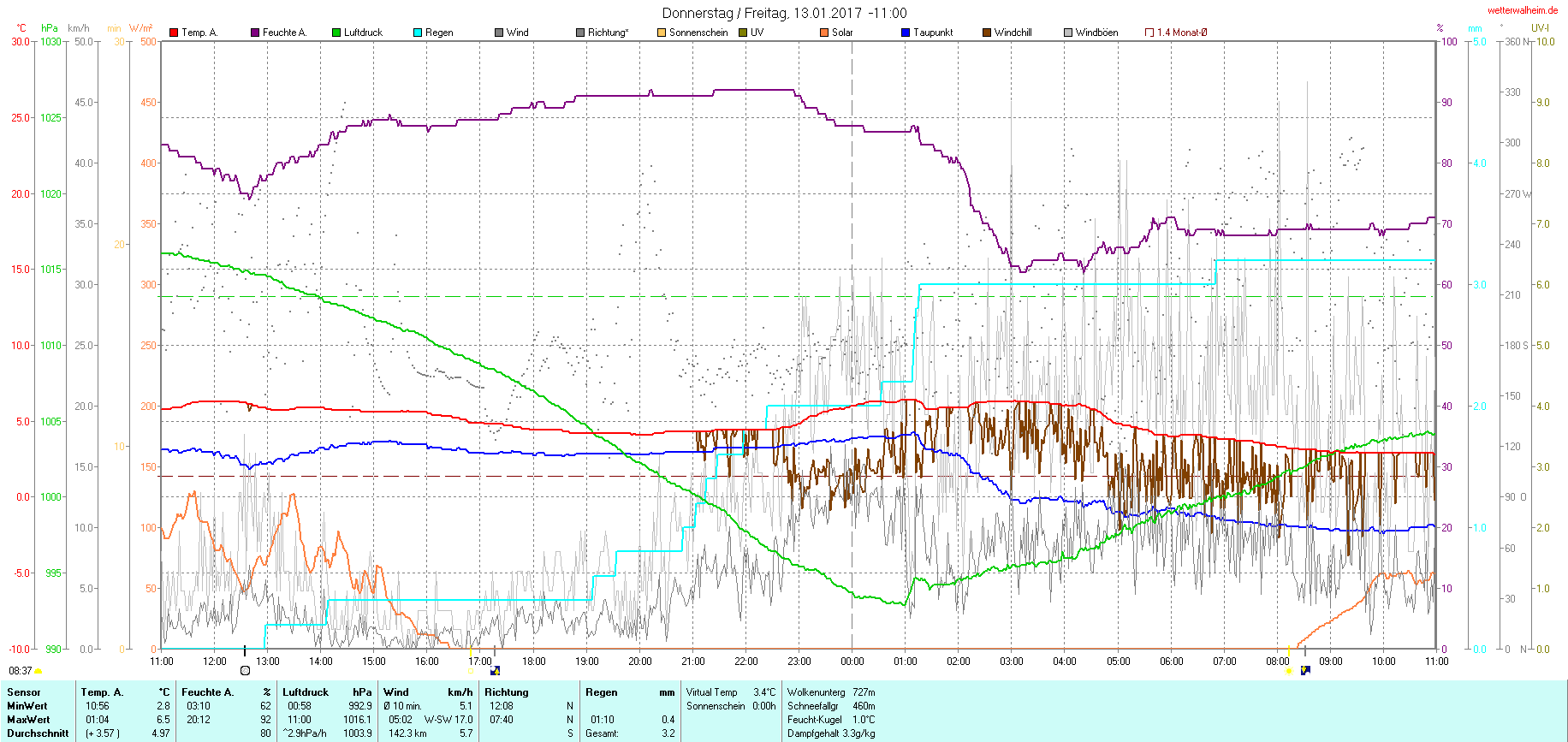Click the orange Solar legend swatch
1568x742 pixels.
click(824, 33)
